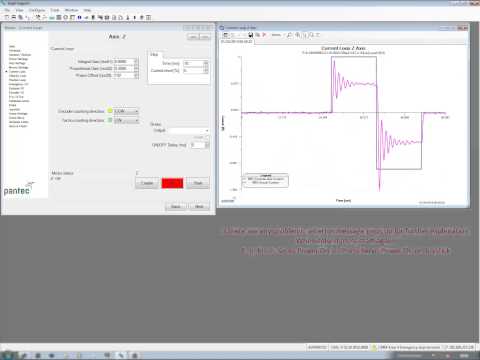Select Current Loop in the wizard tree
The width and height of the screenshot is (480, 360).
[x=17, y=71]
